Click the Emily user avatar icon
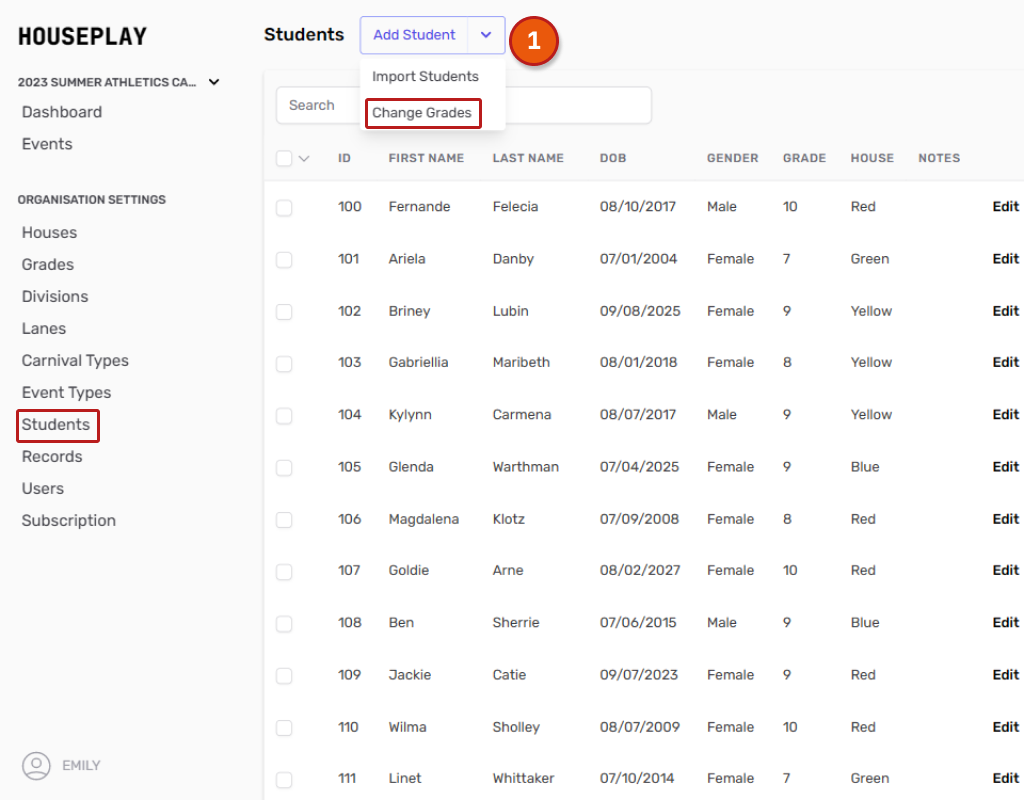Screen dimensions: 1024x800 coord(36,766)
